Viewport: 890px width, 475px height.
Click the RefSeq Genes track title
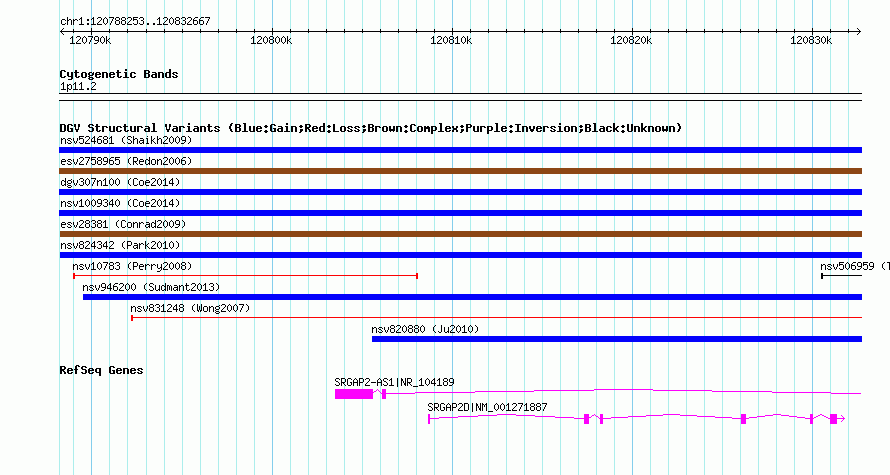[x=101, y=370]
